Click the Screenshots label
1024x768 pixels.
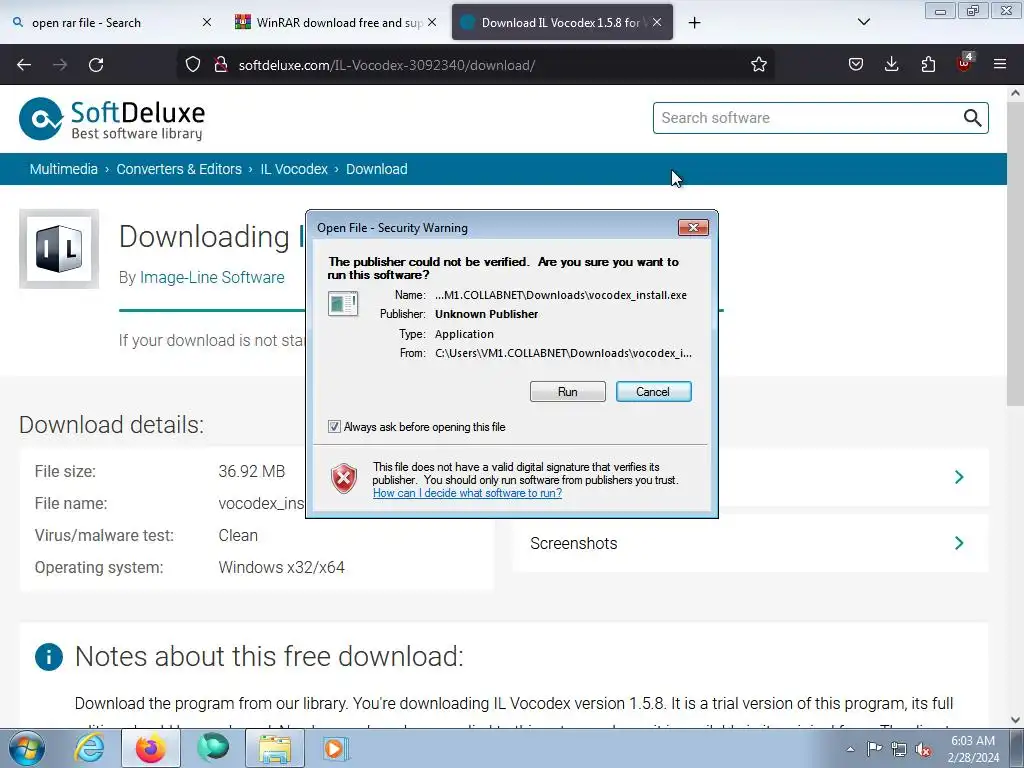click(573, 543)
